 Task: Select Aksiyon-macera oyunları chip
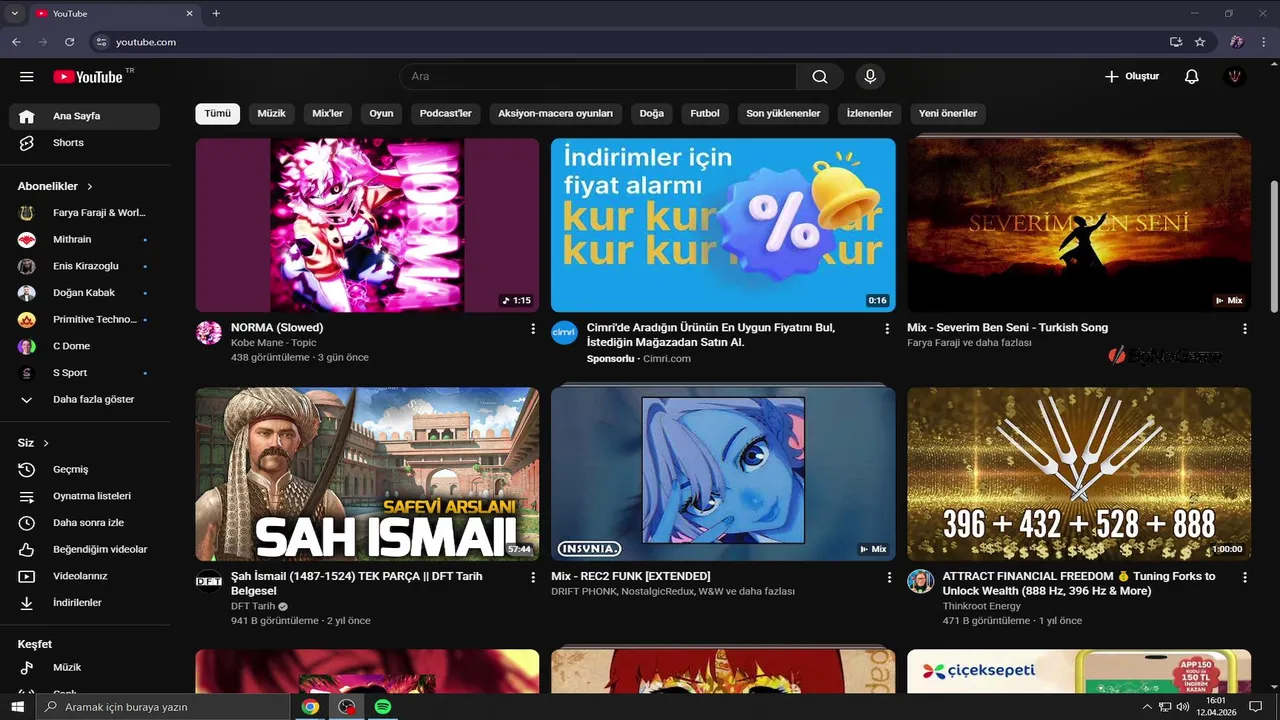click(555, 114)
